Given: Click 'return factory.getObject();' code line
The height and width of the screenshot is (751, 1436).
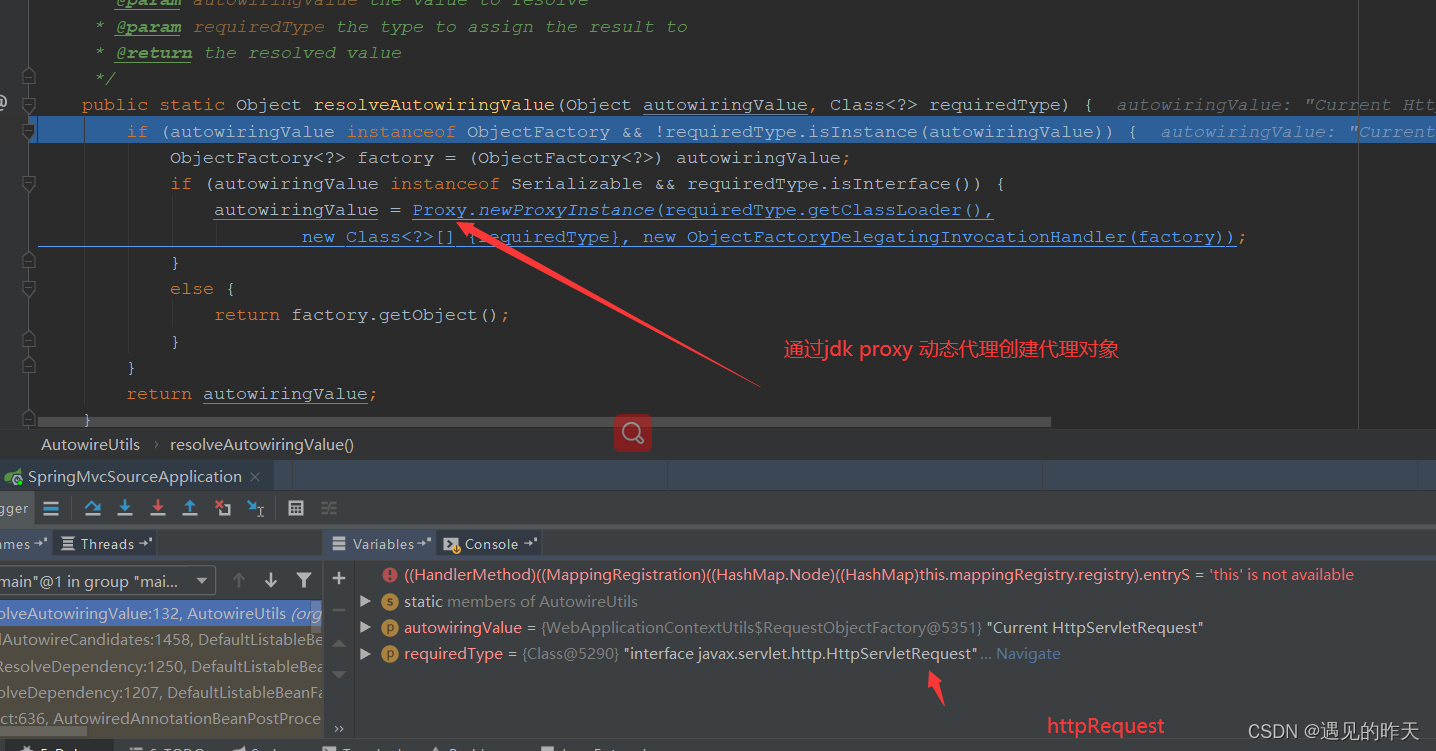Looking at the screenshot, I should tap(362, 315).
